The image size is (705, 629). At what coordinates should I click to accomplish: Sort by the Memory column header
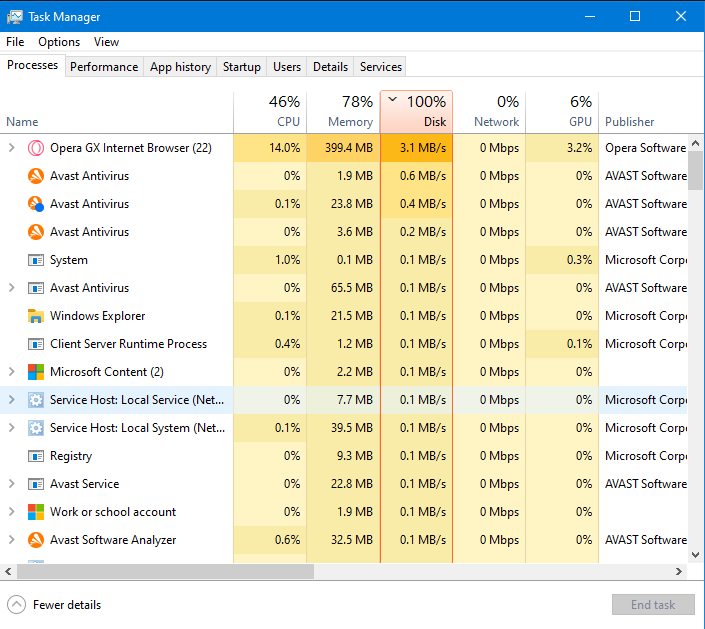tap(343, 112)
